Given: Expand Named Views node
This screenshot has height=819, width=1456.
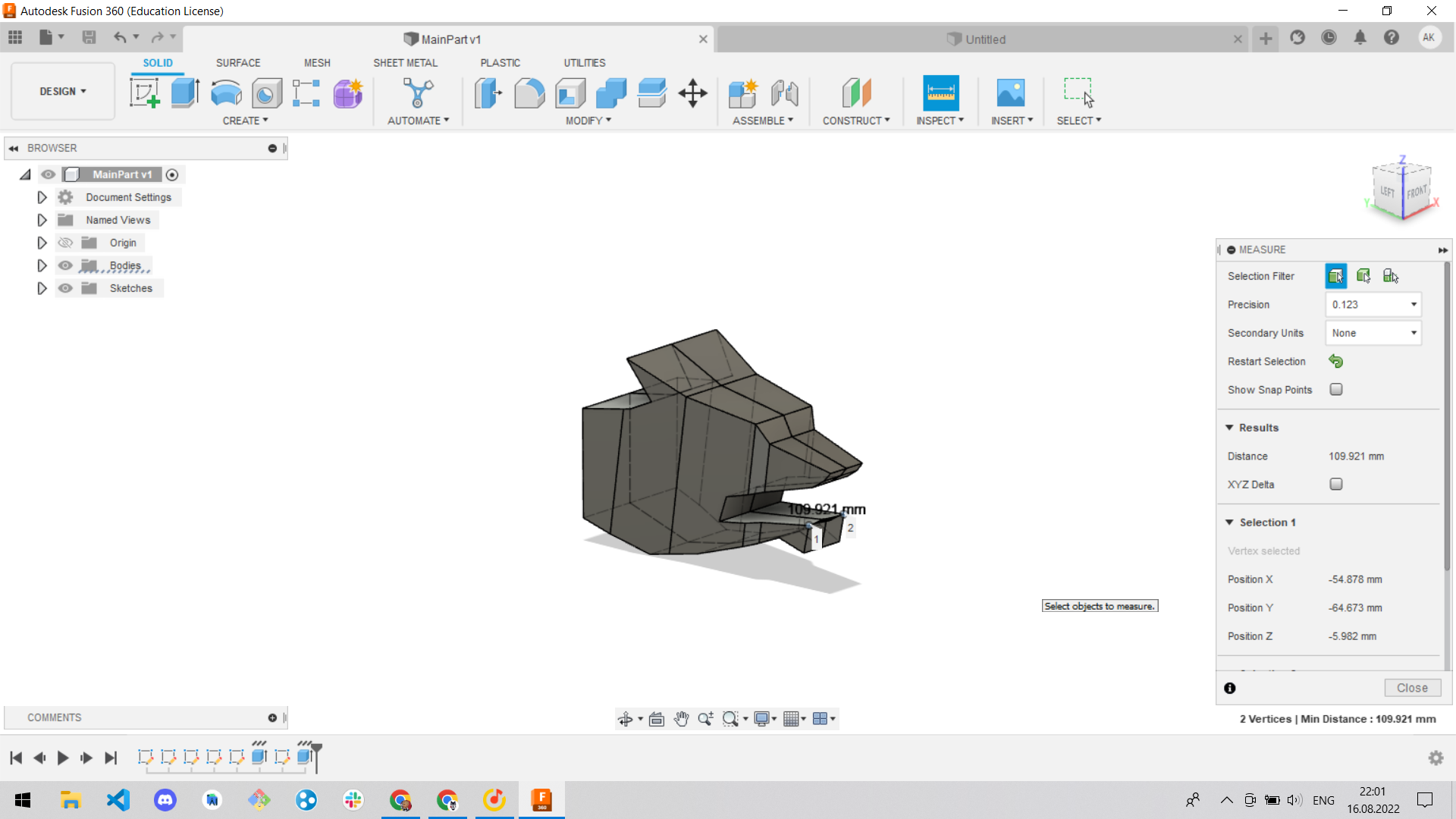Looking at the screenshot, I should (x=42, y=220).
